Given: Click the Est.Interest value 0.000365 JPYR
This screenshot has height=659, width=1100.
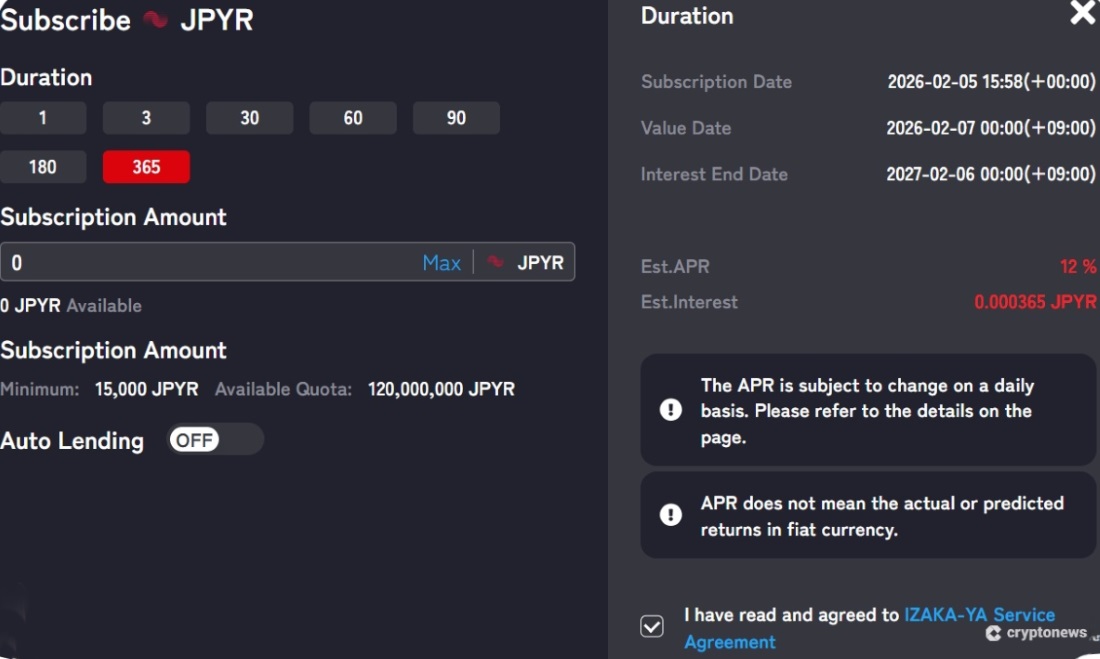Looking at the screenshot, I should (1035, 302).
